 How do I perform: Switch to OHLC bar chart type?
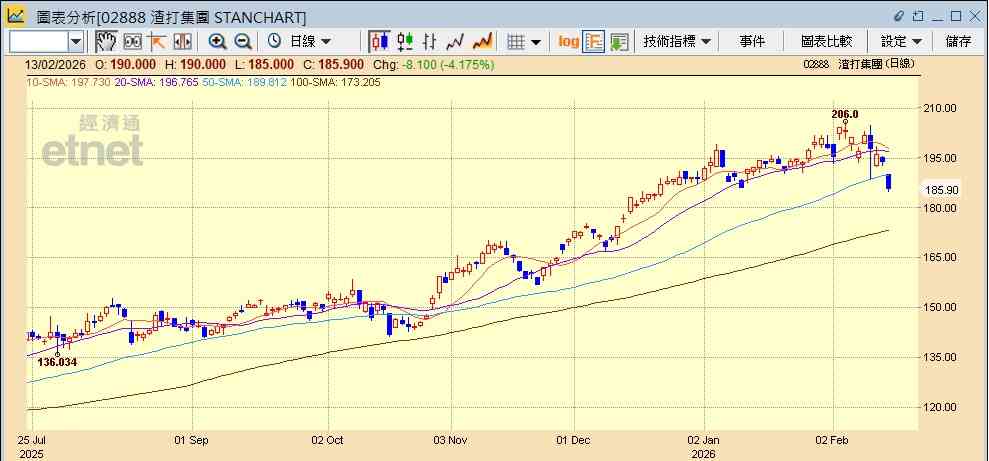(430, 42)
